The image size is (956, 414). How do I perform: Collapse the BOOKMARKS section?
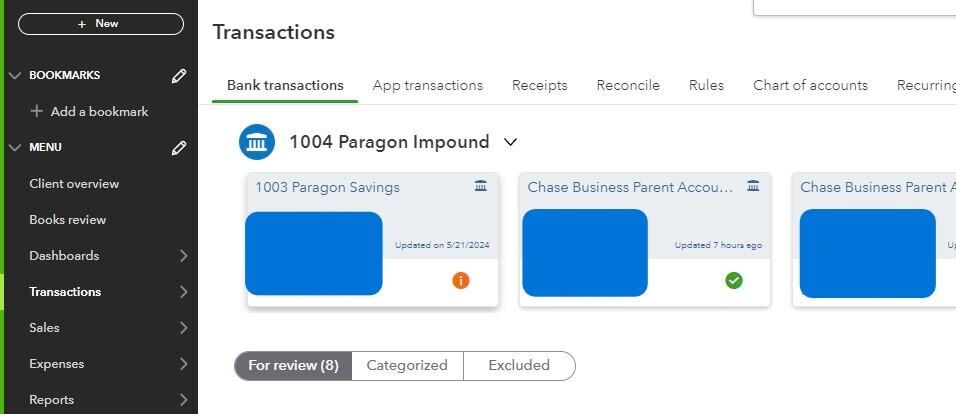(x=15, y=75)
